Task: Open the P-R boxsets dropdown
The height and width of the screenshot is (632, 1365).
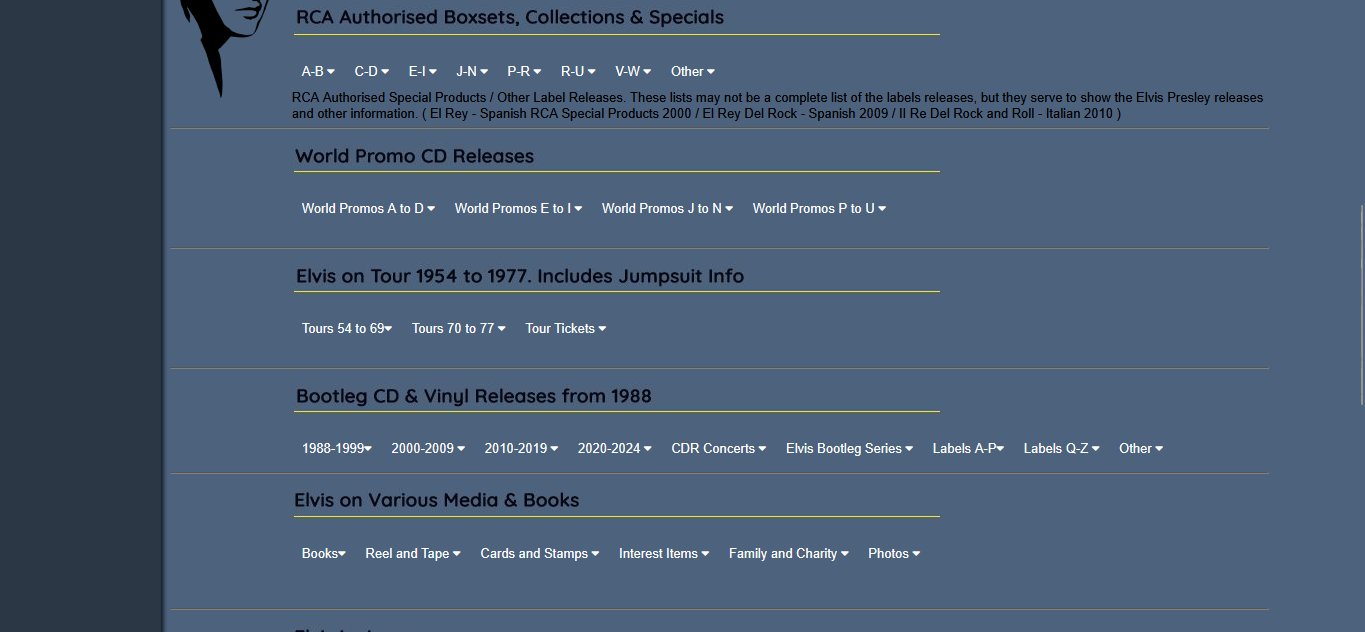Action: tap(524, 71)
